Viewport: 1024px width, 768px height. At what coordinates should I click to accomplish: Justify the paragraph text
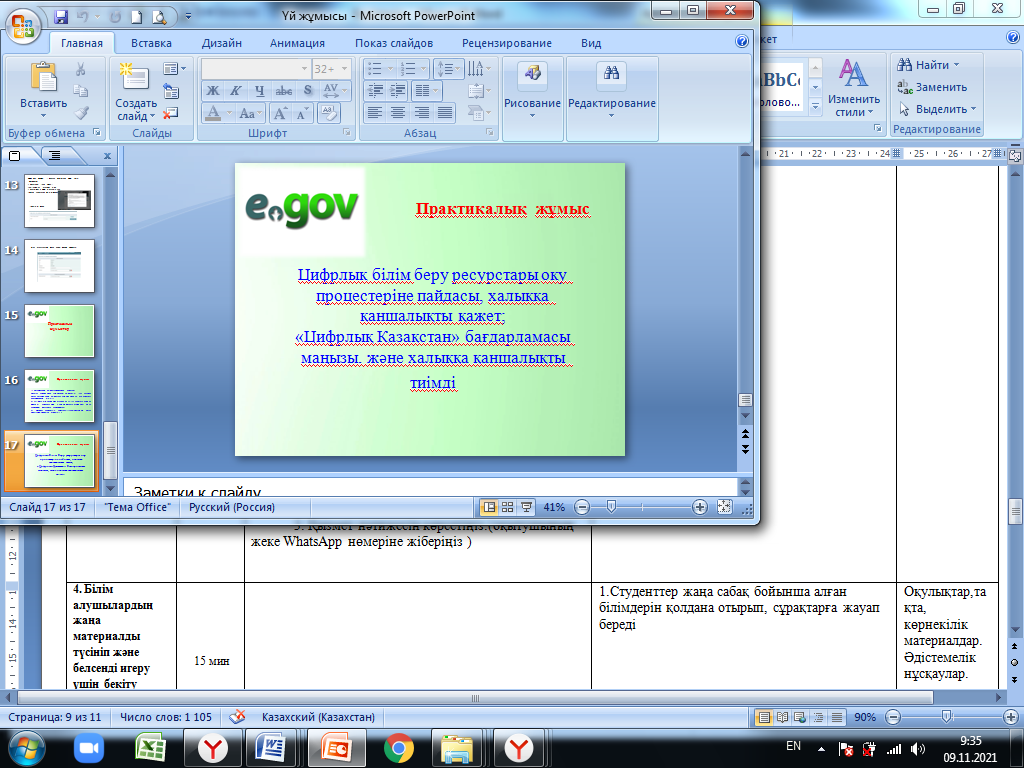445,113
